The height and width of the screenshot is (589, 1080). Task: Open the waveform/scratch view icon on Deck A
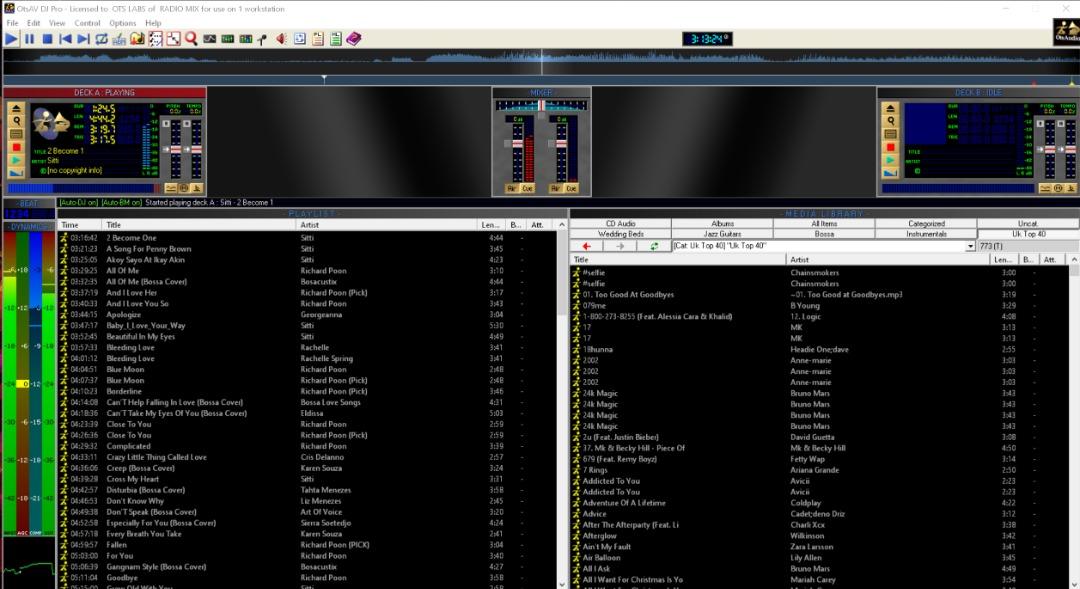click(x=16, y=171)
